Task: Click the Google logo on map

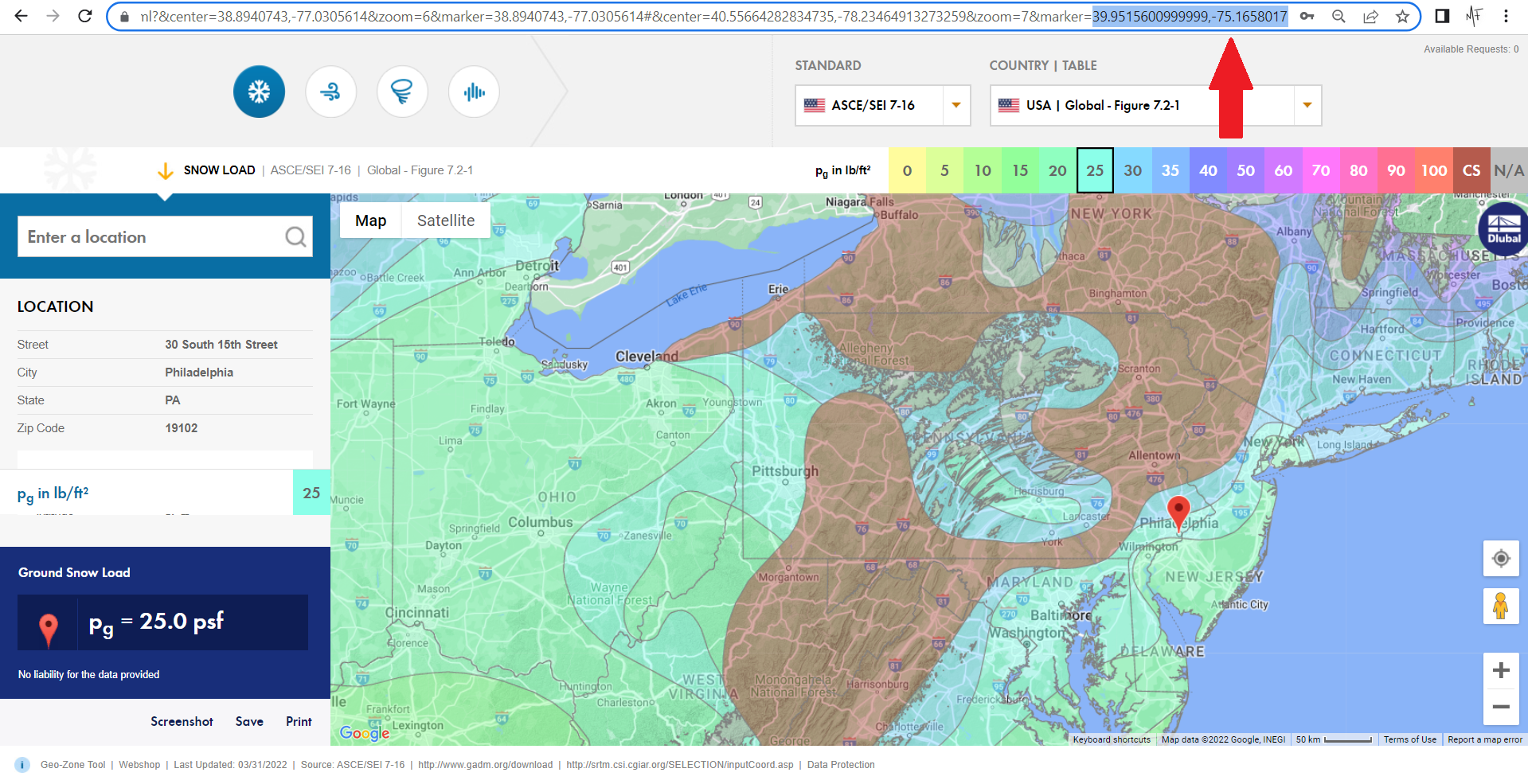Action: [x=365, y=733]
